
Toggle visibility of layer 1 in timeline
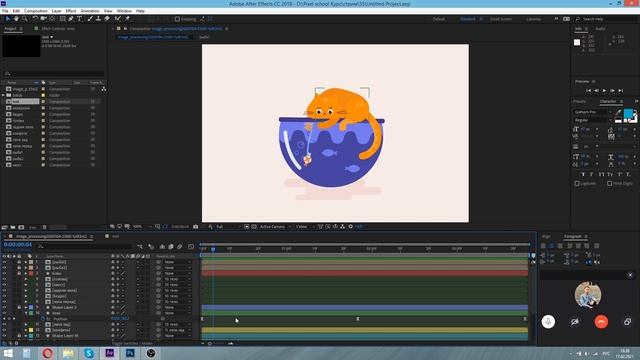4,262
